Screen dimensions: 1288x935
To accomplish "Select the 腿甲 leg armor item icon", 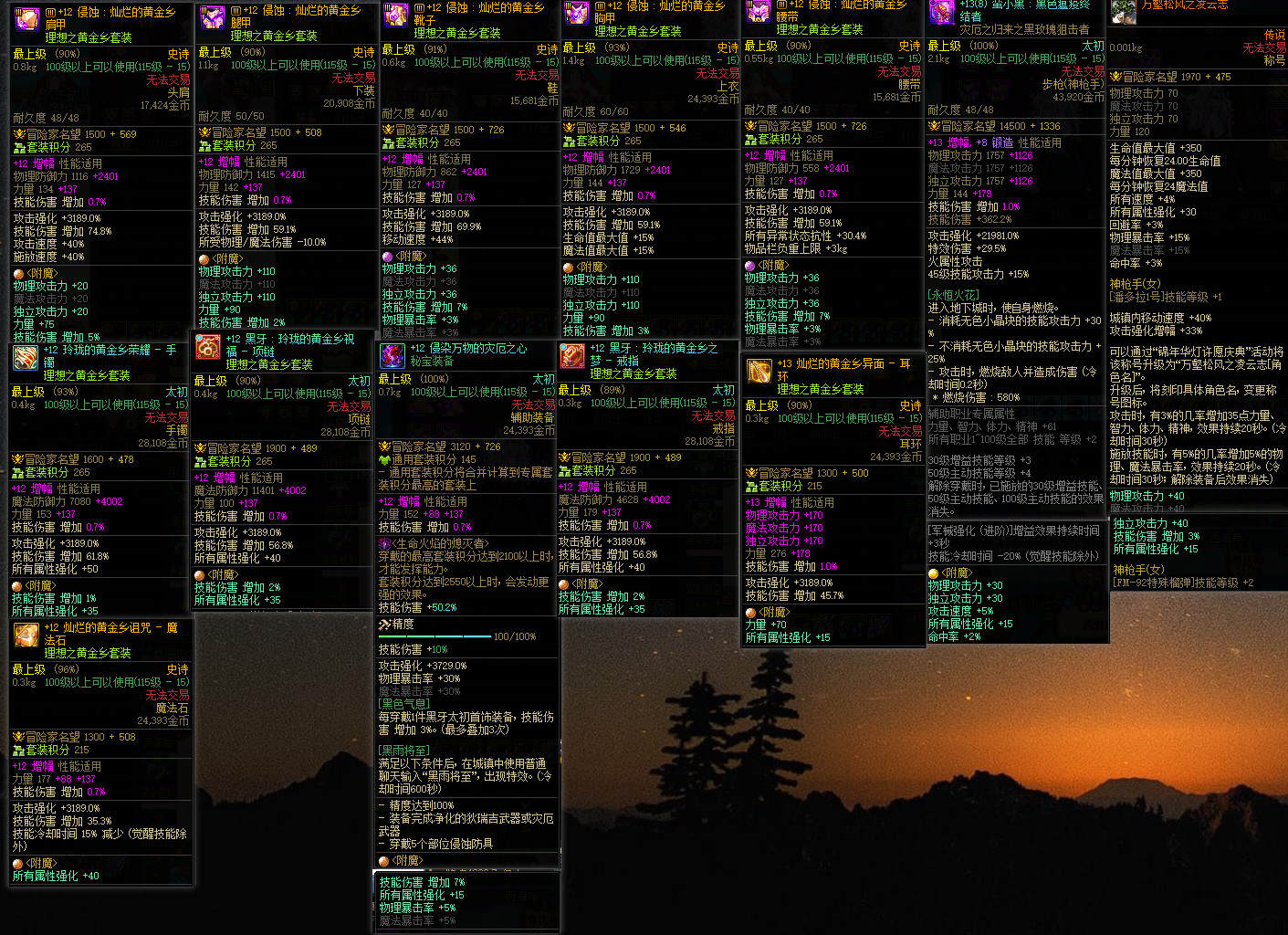I will (213, 17).
